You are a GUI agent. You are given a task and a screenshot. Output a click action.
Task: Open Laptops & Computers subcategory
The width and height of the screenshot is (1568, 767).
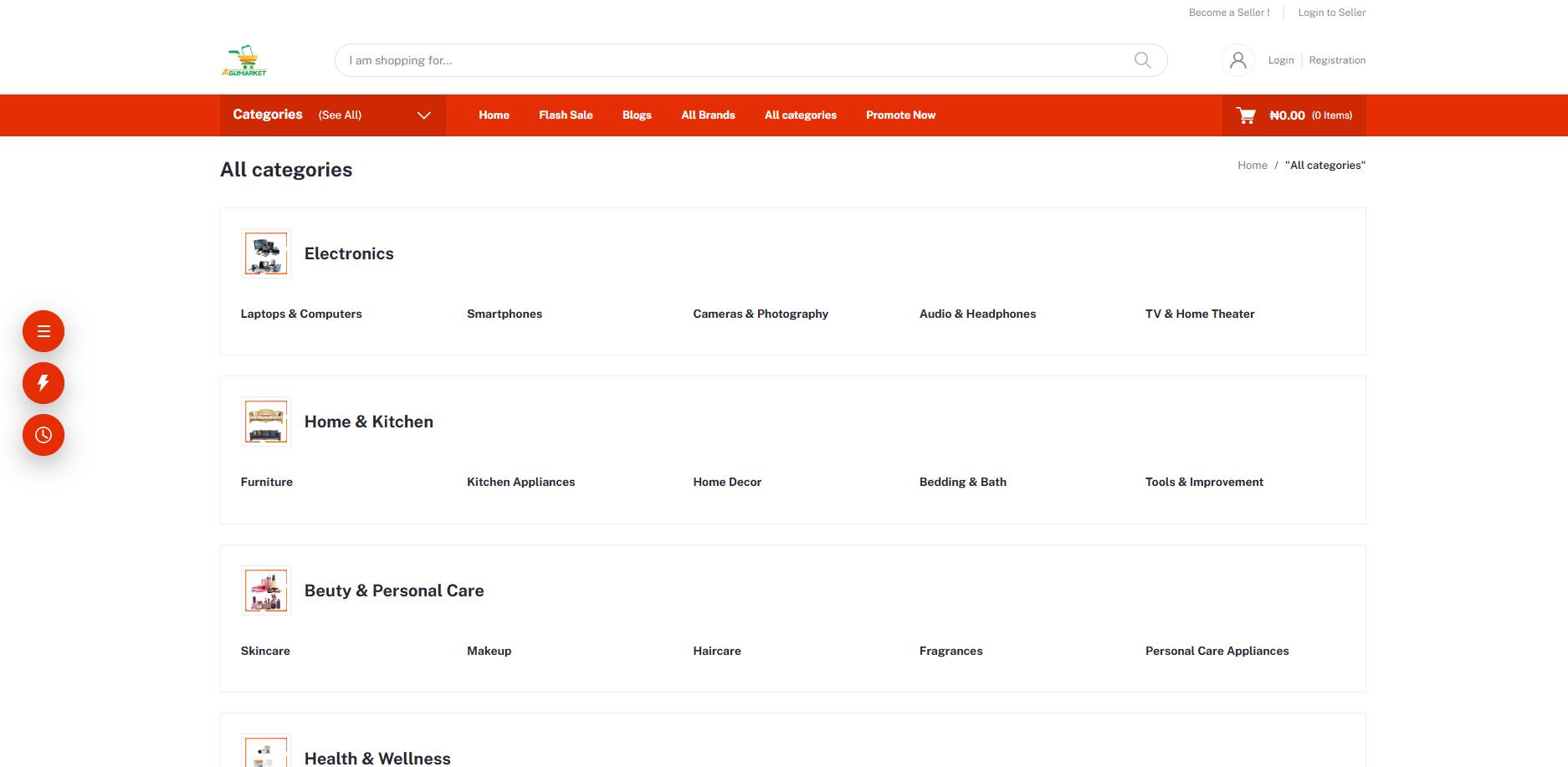tap(301, 314)
